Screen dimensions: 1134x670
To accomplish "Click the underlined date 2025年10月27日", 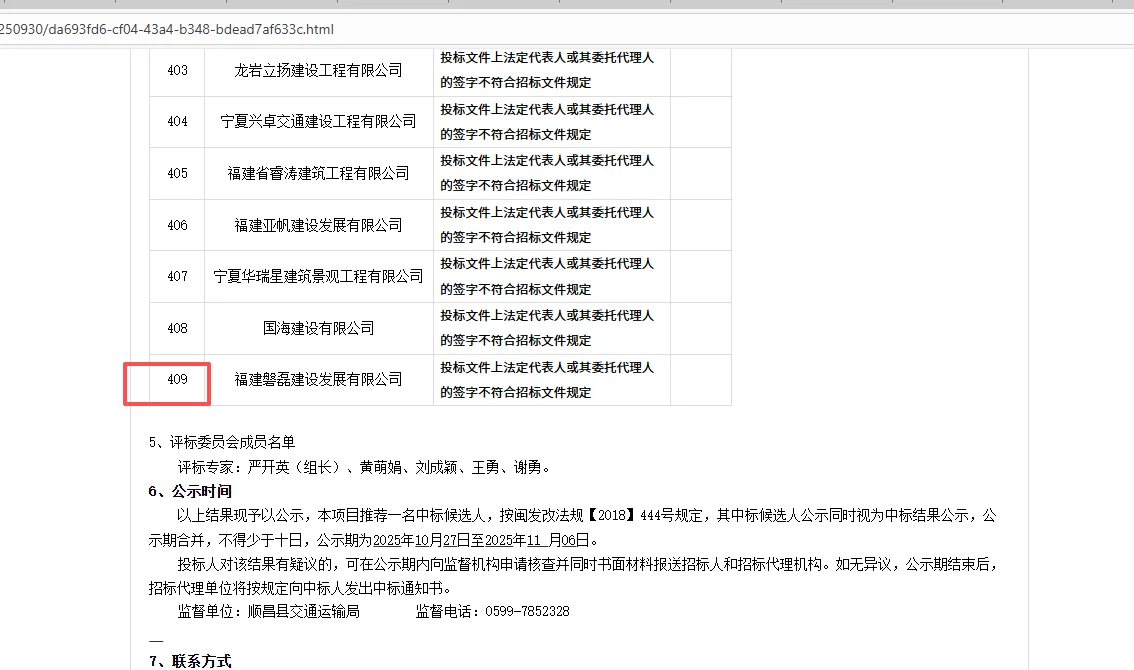I will (x=422, y=540).
